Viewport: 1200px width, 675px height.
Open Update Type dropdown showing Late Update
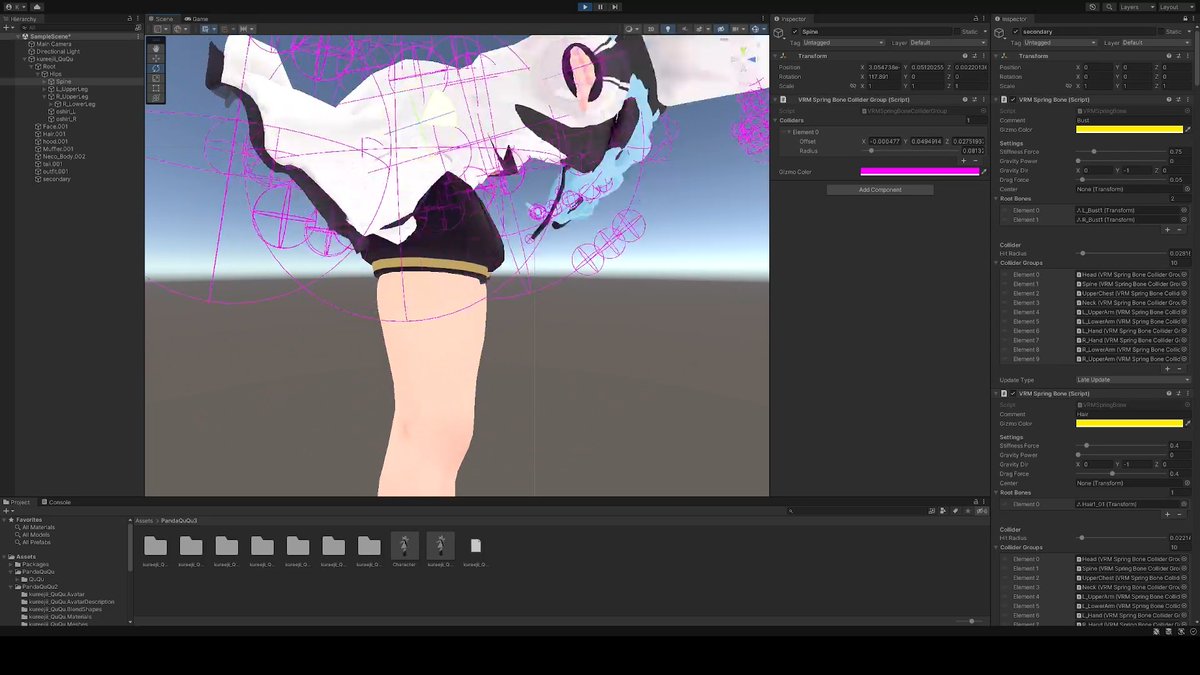1133,380
